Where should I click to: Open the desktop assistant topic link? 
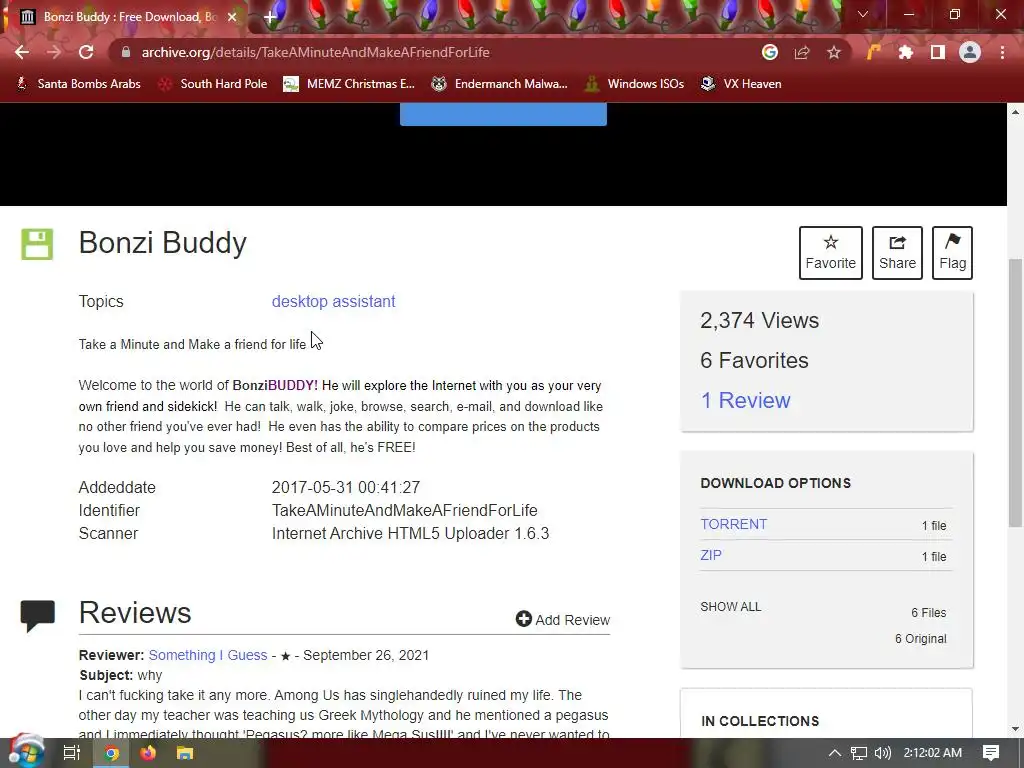coord(333,301)
